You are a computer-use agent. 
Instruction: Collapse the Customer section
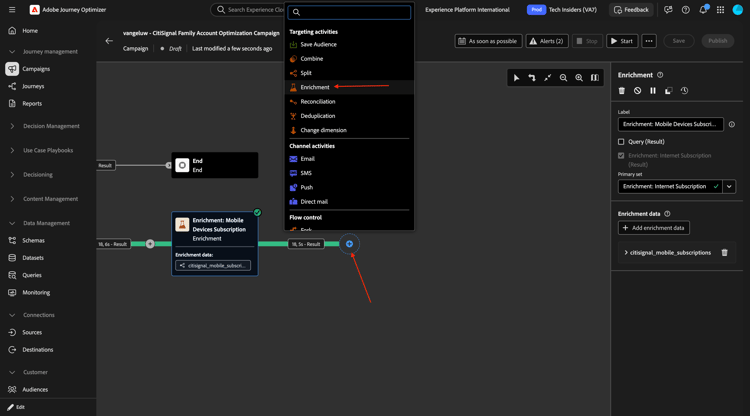pos(12,372)
